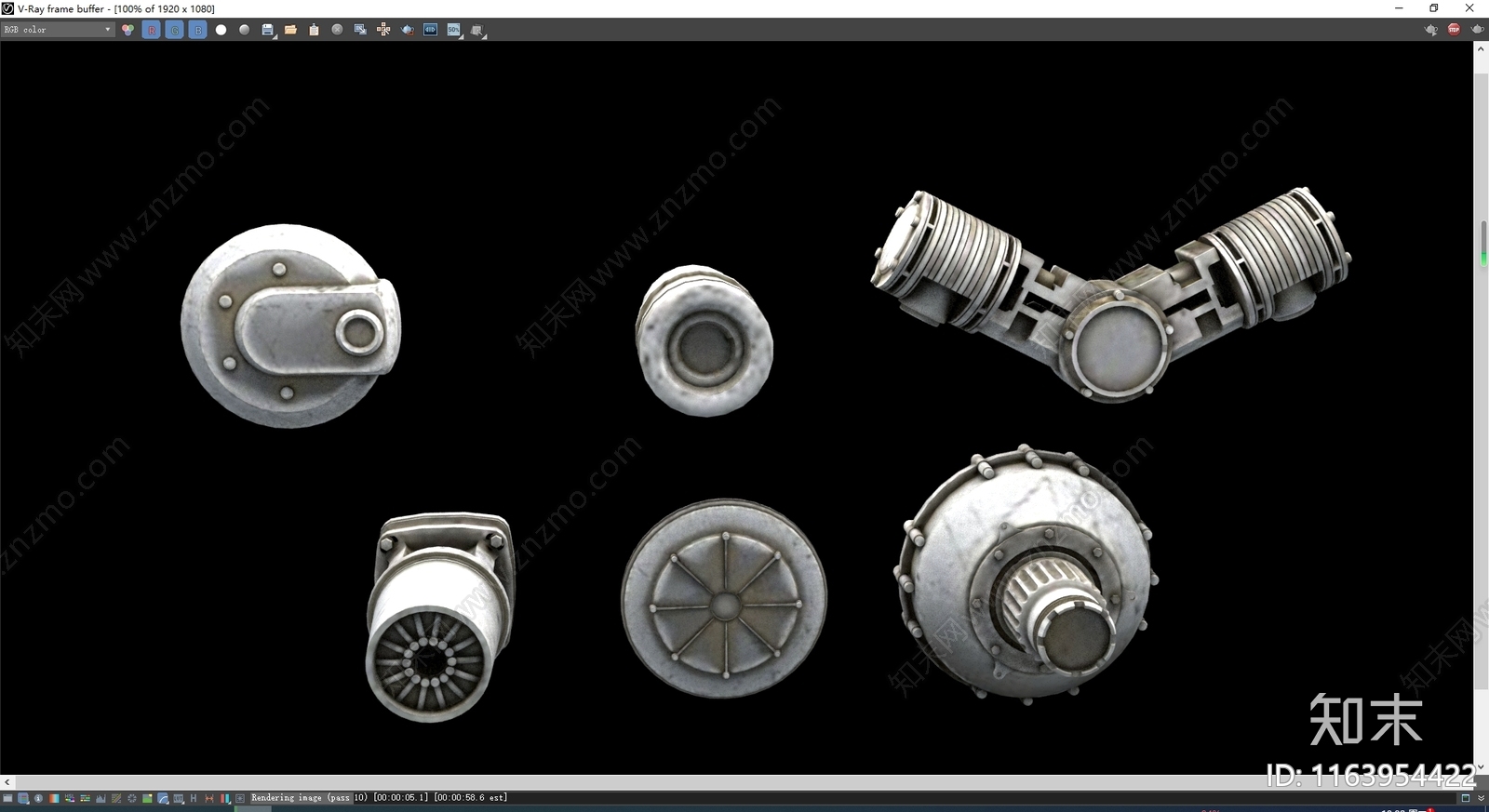Clear the frame buffer image
The image size is (1489, 812).
click(x=337, y=30)
